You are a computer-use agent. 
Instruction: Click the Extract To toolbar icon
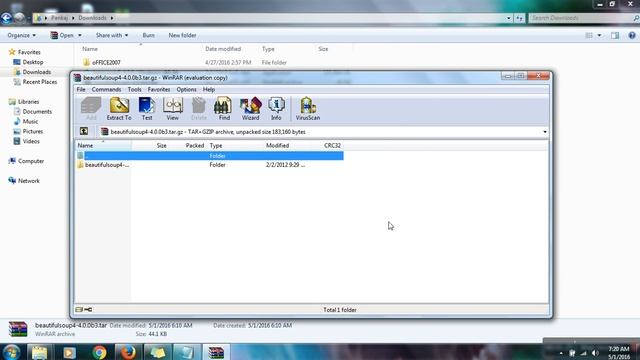119,109
